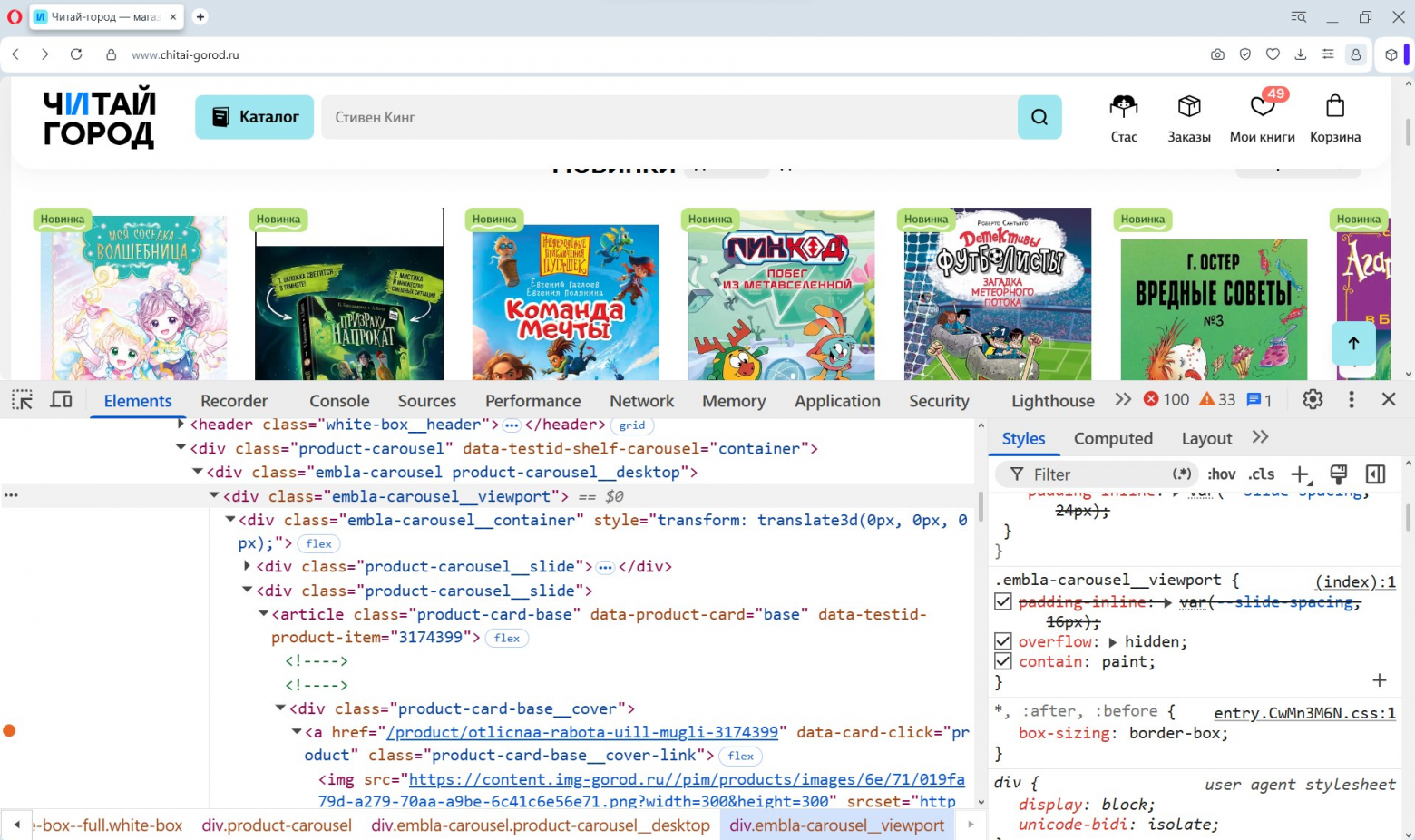
Task: Reload the current page
Action: tap(76, 54)
